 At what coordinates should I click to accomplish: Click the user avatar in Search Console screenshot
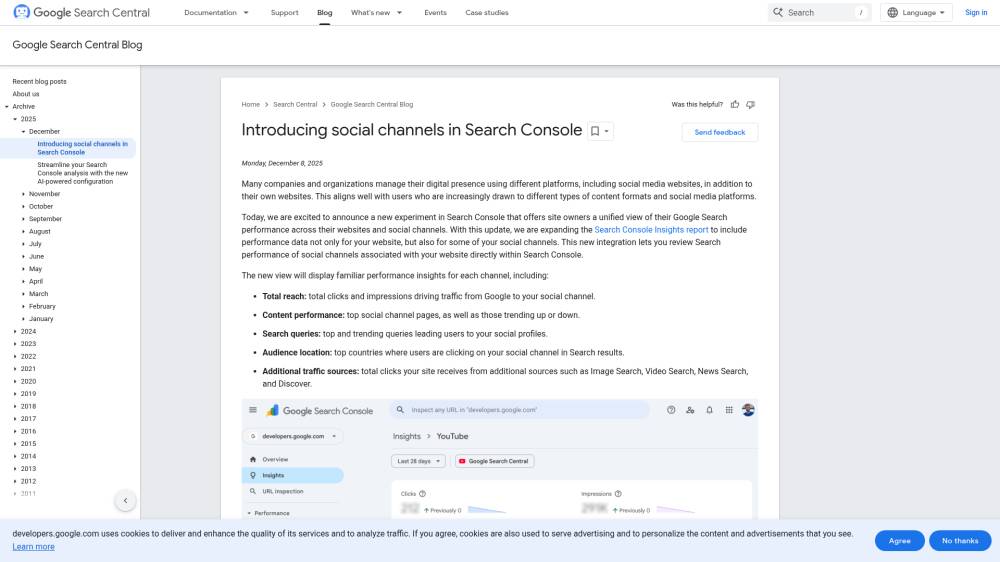pyautogui.click(x=748, y=410)
